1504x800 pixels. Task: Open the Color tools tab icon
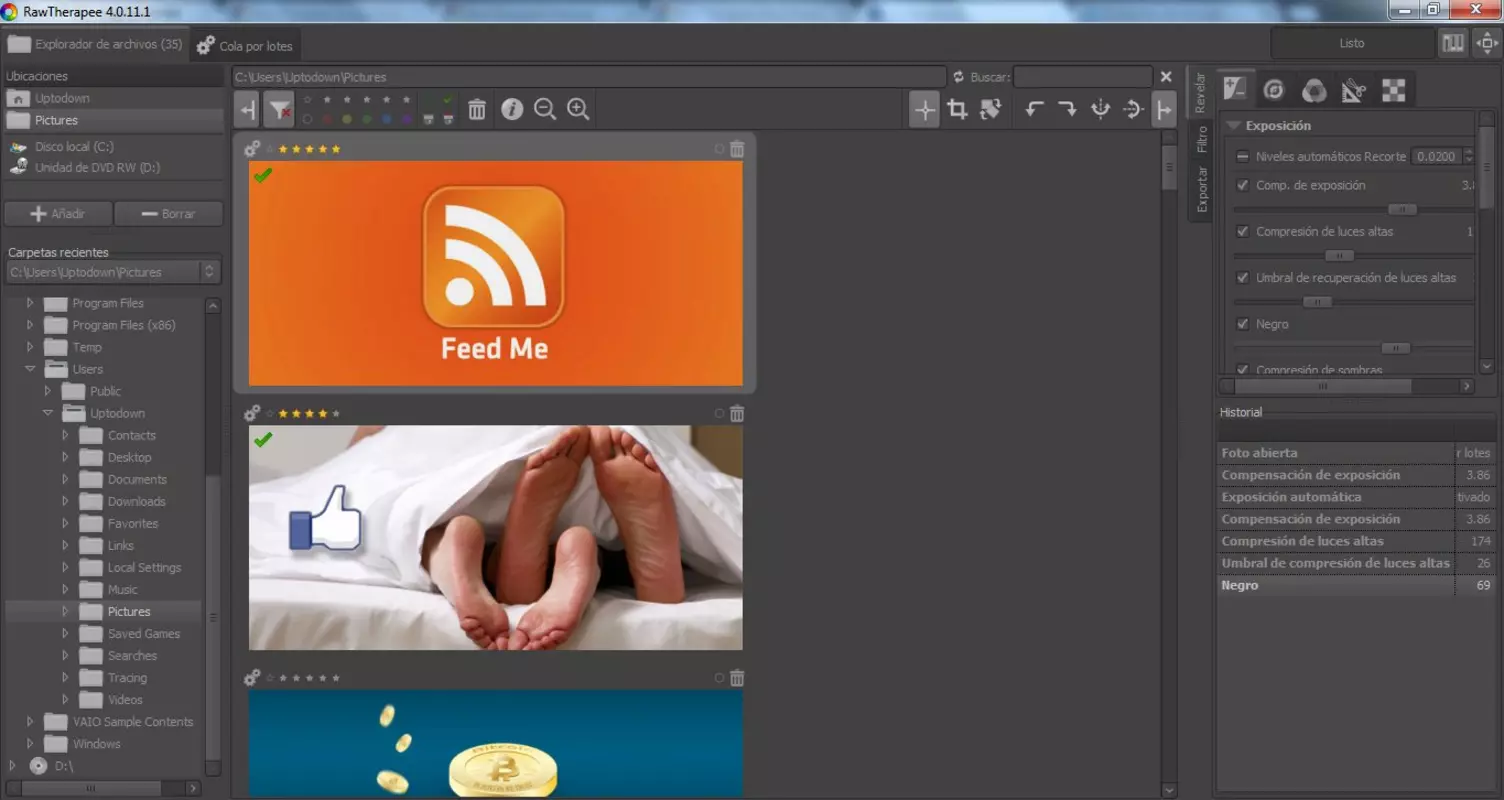1314,90
